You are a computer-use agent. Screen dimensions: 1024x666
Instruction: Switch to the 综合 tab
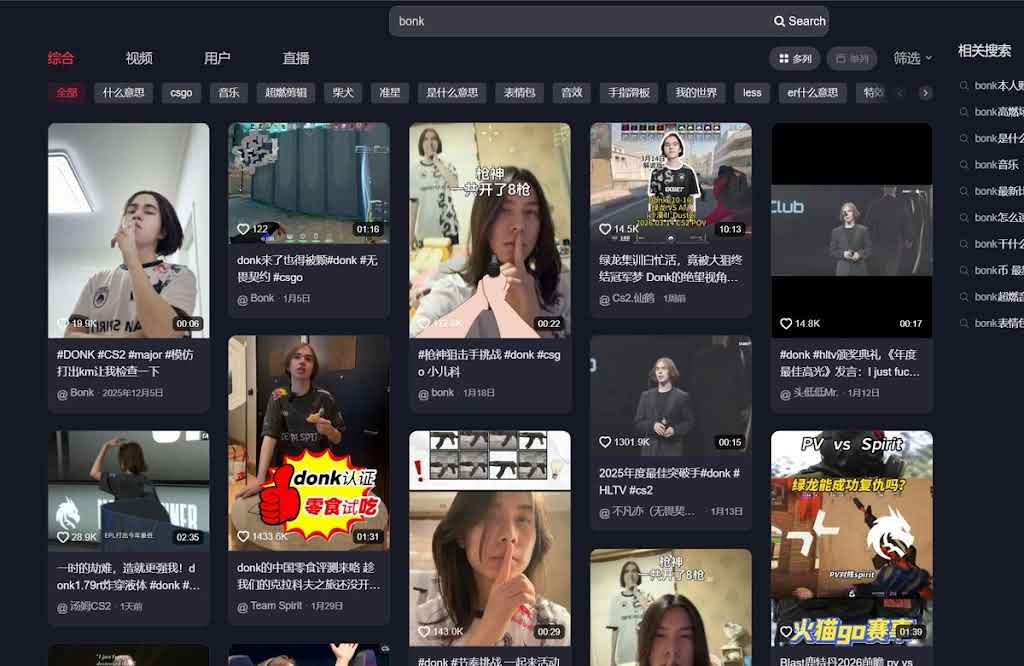pos(61,58)
